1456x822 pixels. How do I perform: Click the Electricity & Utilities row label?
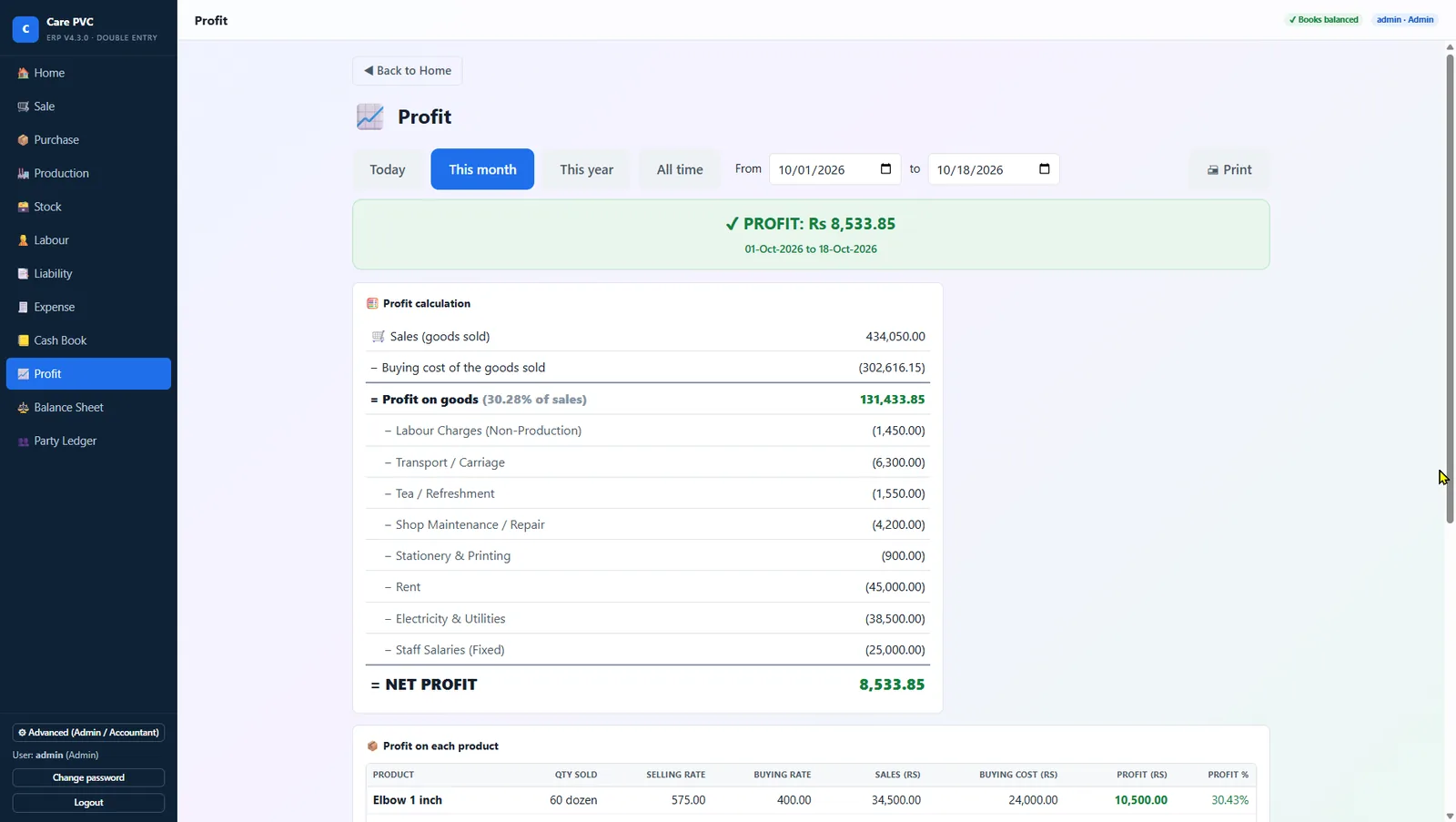click(x=450, y=619)
